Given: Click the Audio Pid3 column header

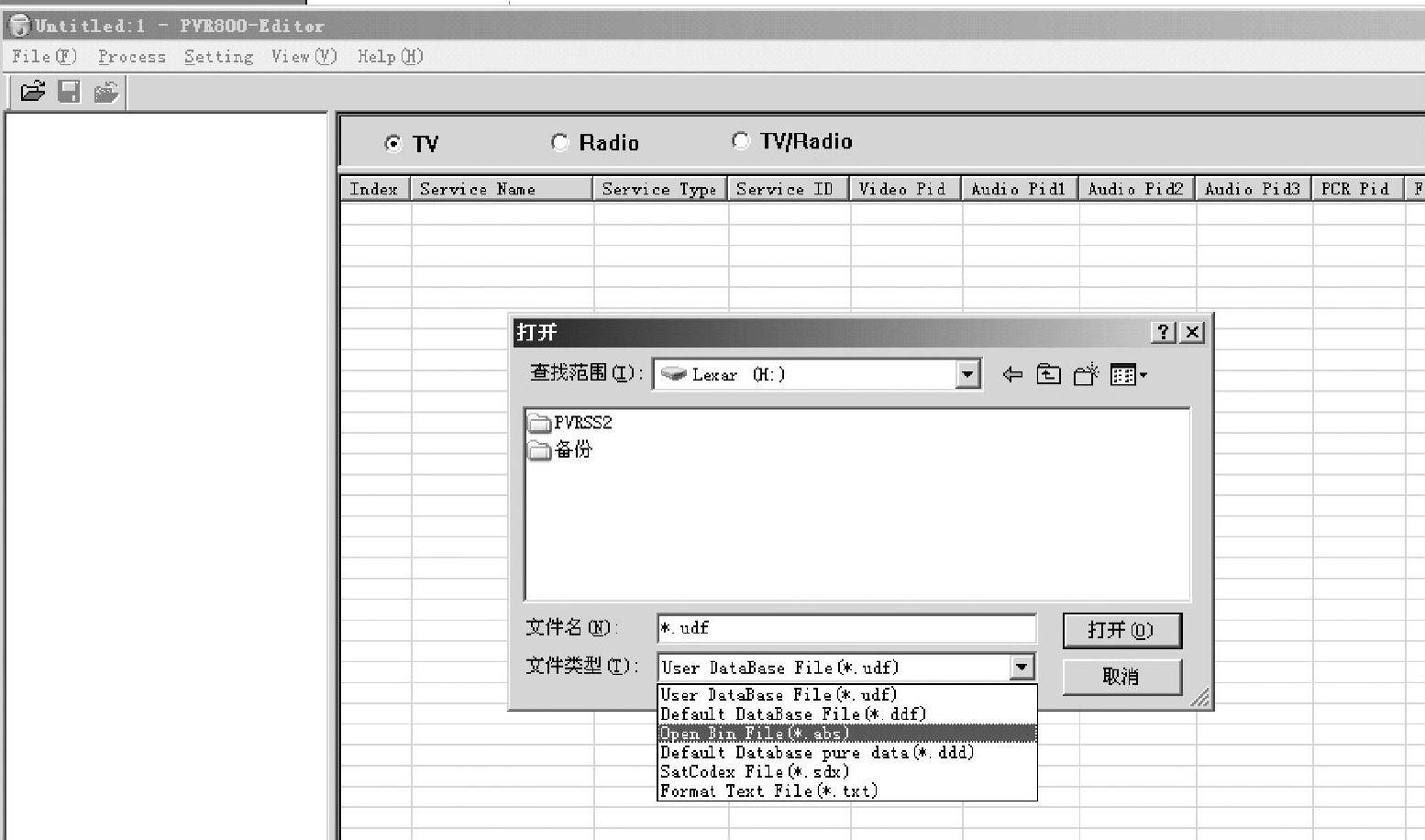Looking at the screenshot, I should pyautogui.click(x=1254, y=189).
